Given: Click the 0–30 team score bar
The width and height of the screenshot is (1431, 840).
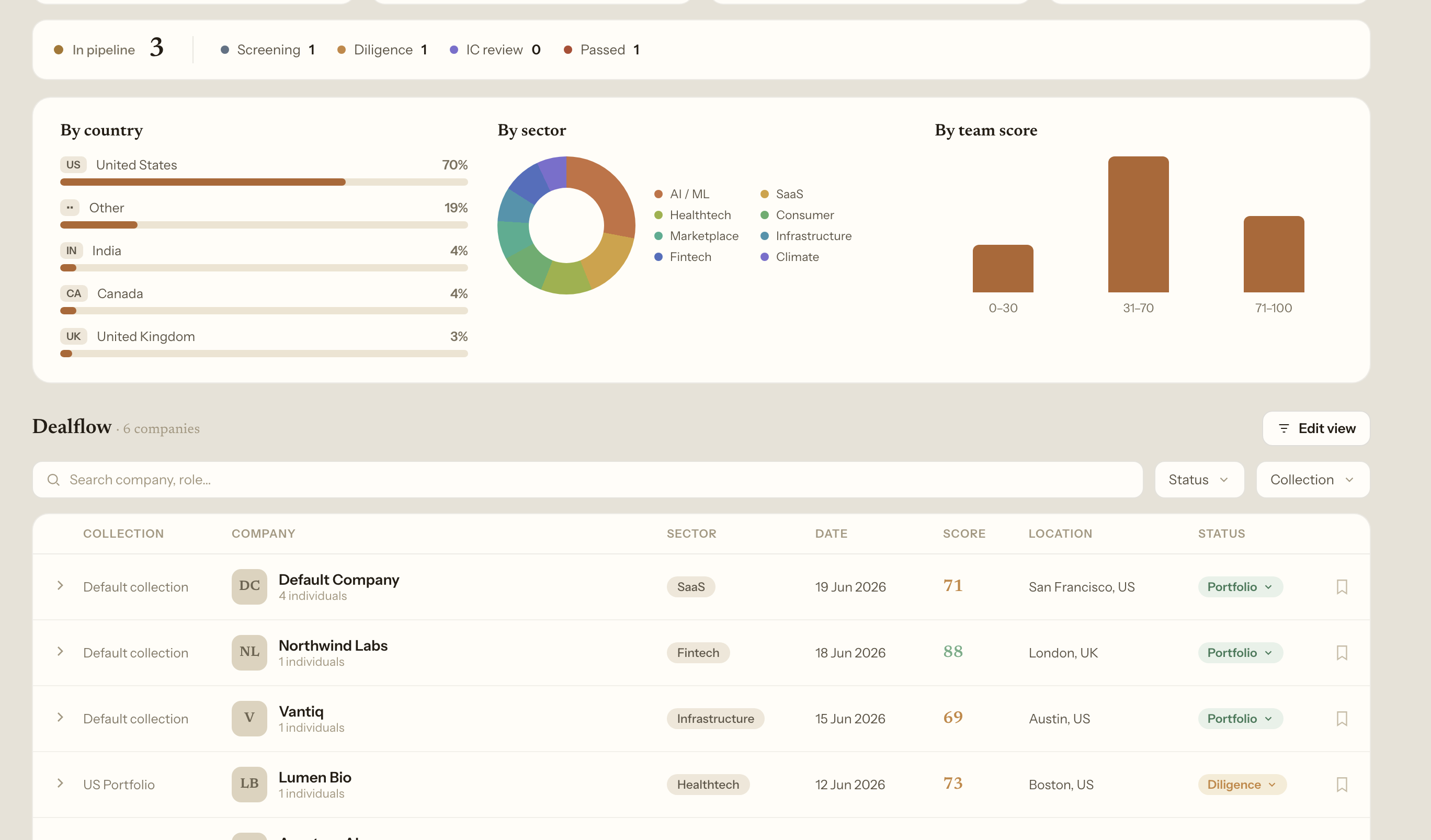Looking at the screenshot, I should coord(1003,269).
